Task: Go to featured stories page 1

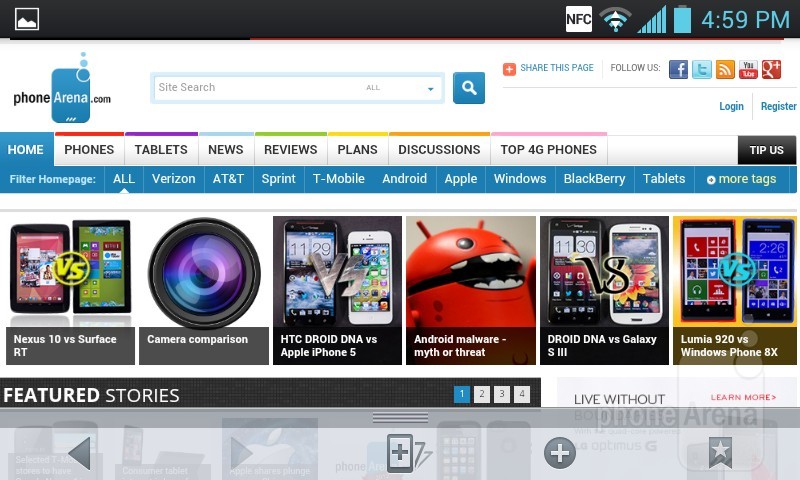Action: pos(462,394)
